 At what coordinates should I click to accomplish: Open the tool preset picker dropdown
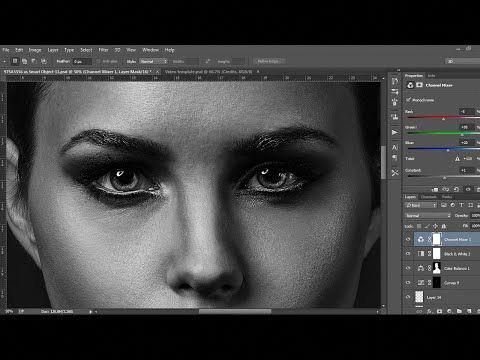(5, 61)
